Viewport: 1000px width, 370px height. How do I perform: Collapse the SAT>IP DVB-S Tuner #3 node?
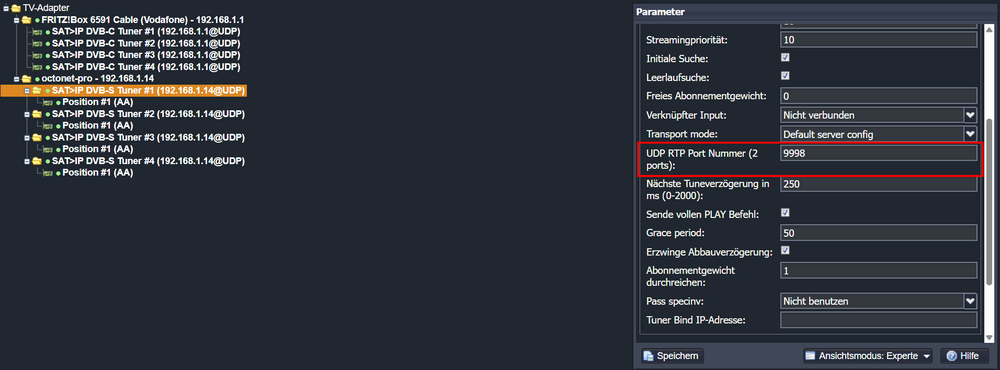(27, 137)
